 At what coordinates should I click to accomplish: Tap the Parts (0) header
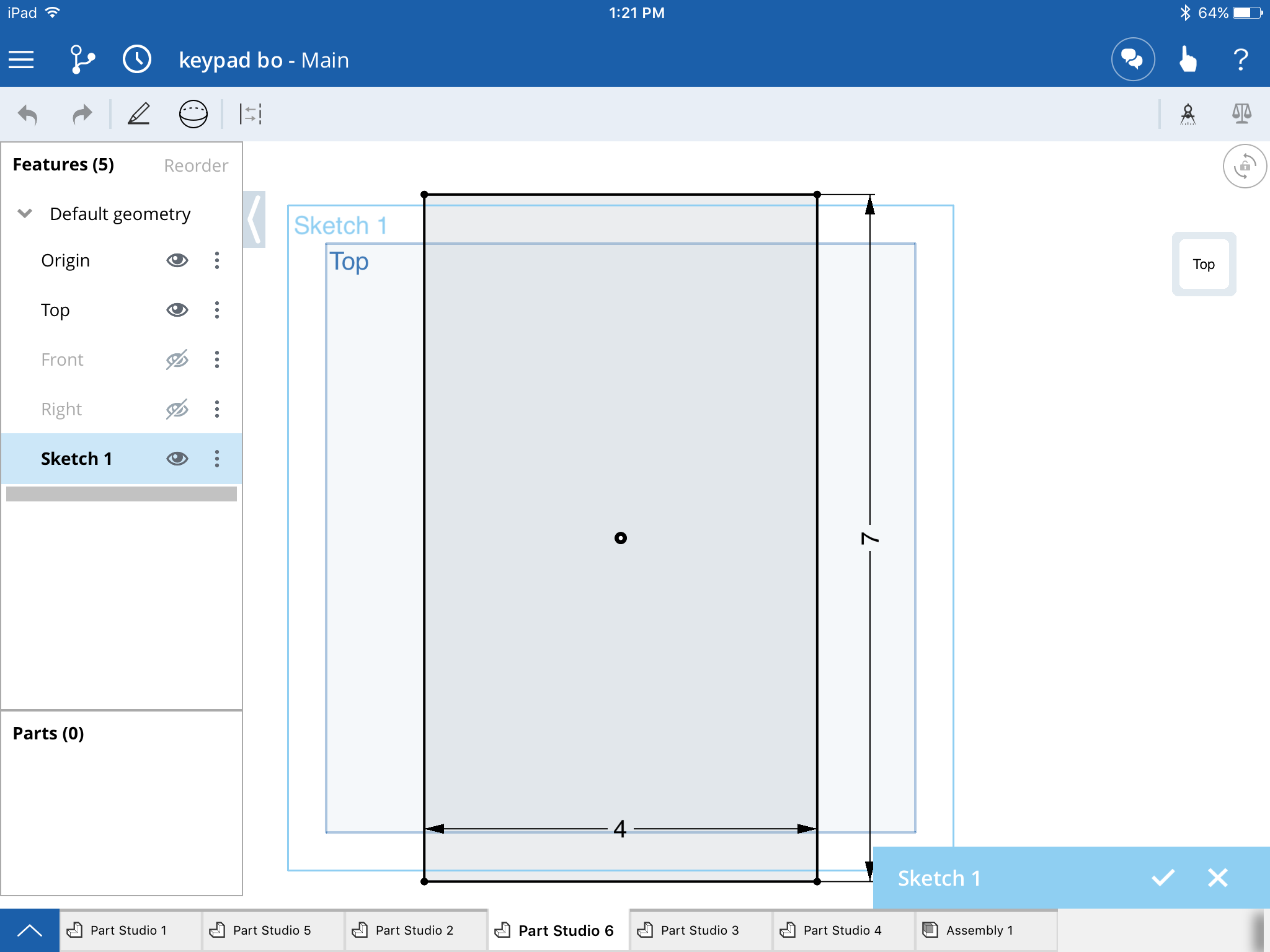(x=48, y=734)
